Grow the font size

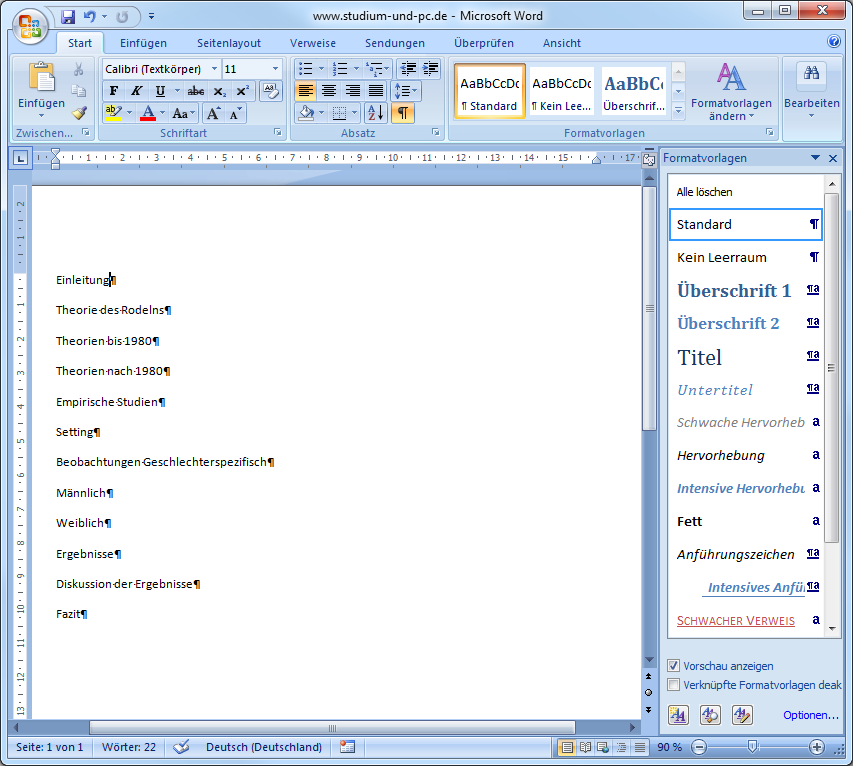pos(213,113)
